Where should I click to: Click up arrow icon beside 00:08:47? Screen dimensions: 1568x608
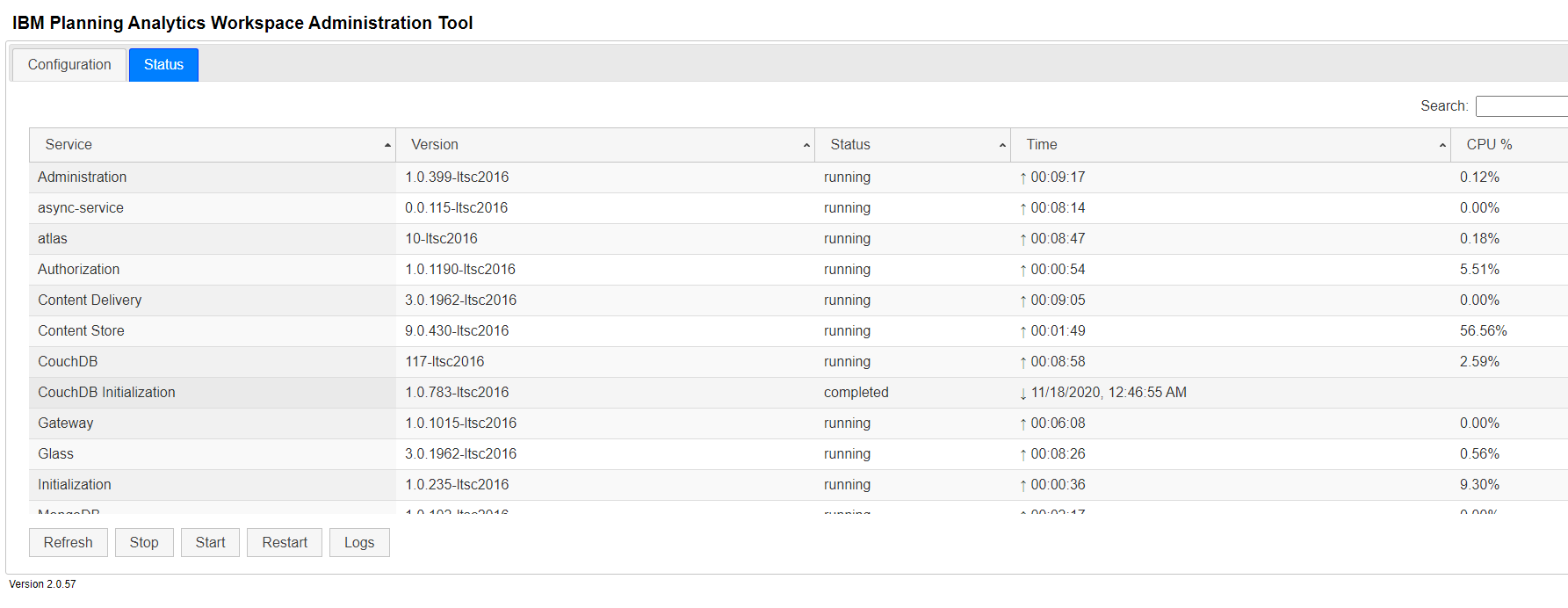pyautogui.click(x=1023, y=240)
